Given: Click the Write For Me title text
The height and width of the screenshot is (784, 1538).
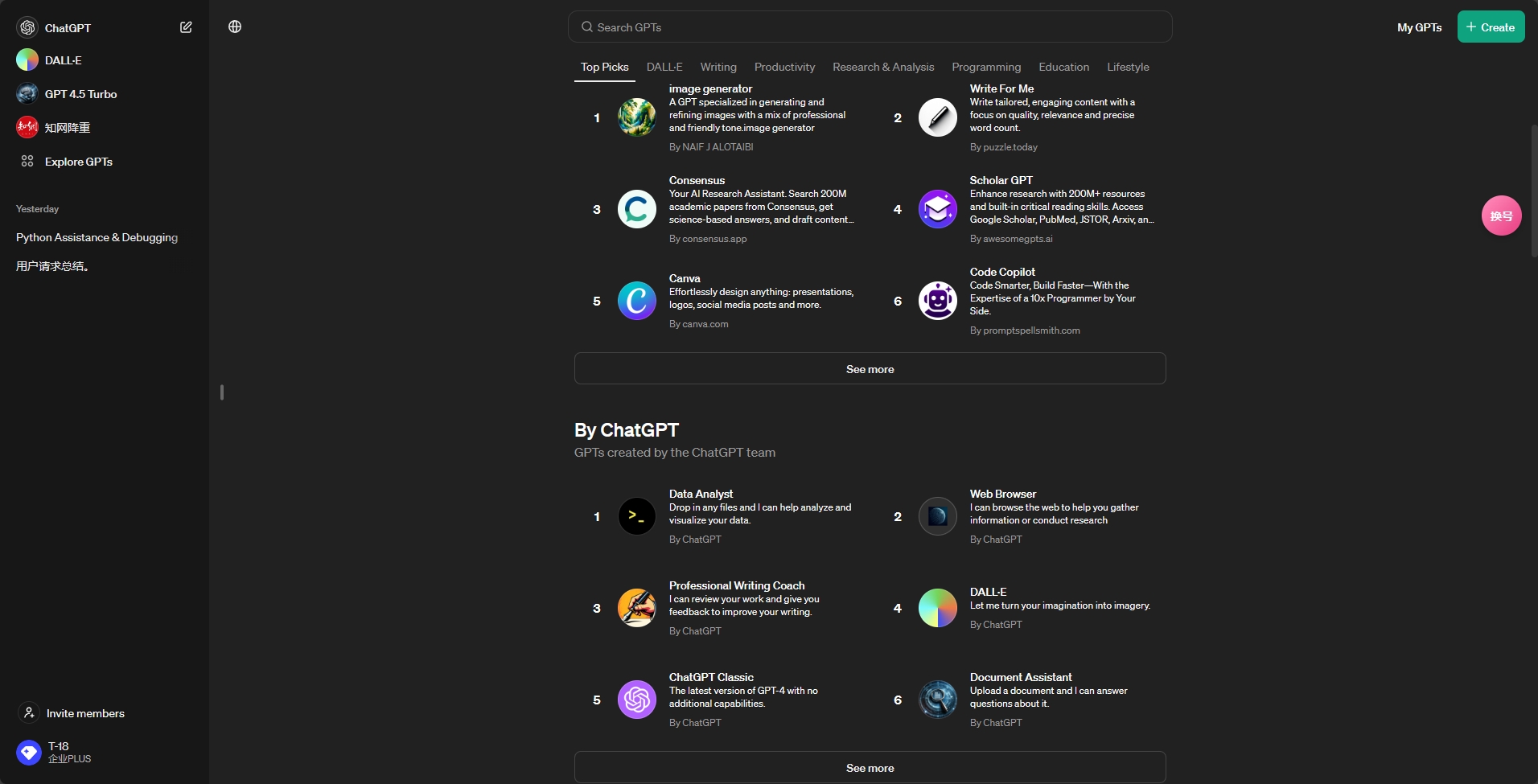Looking at the screenshot, I should [1001, 88].
